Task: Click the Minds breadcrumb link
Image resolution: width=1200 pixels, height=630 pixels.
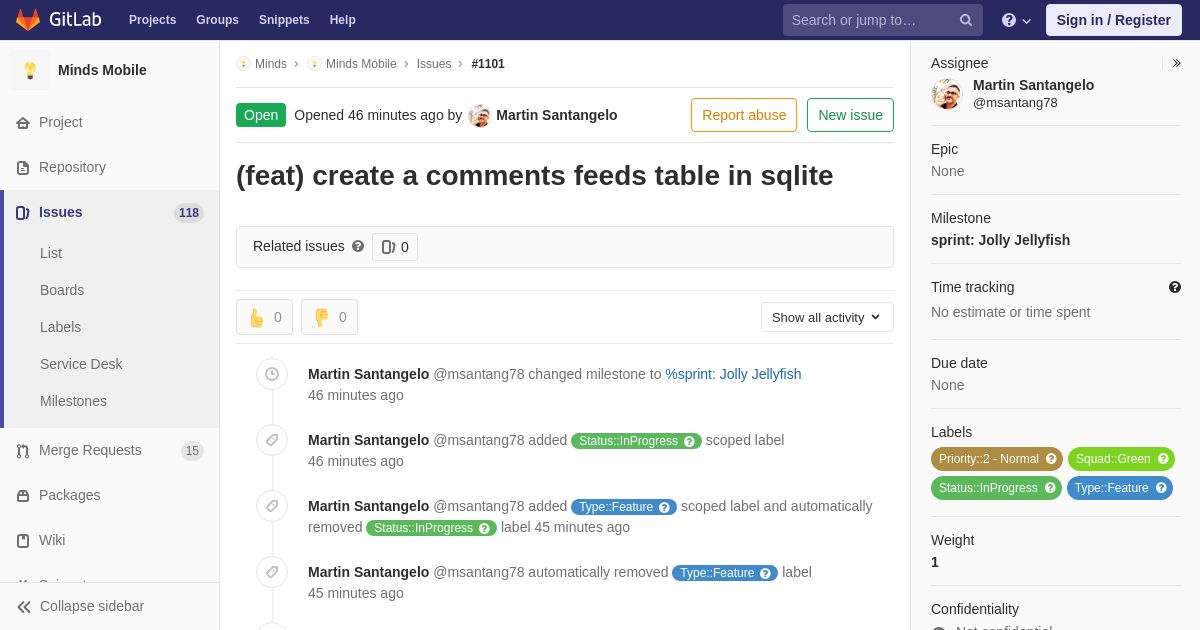Action: [x=271, y=64]
